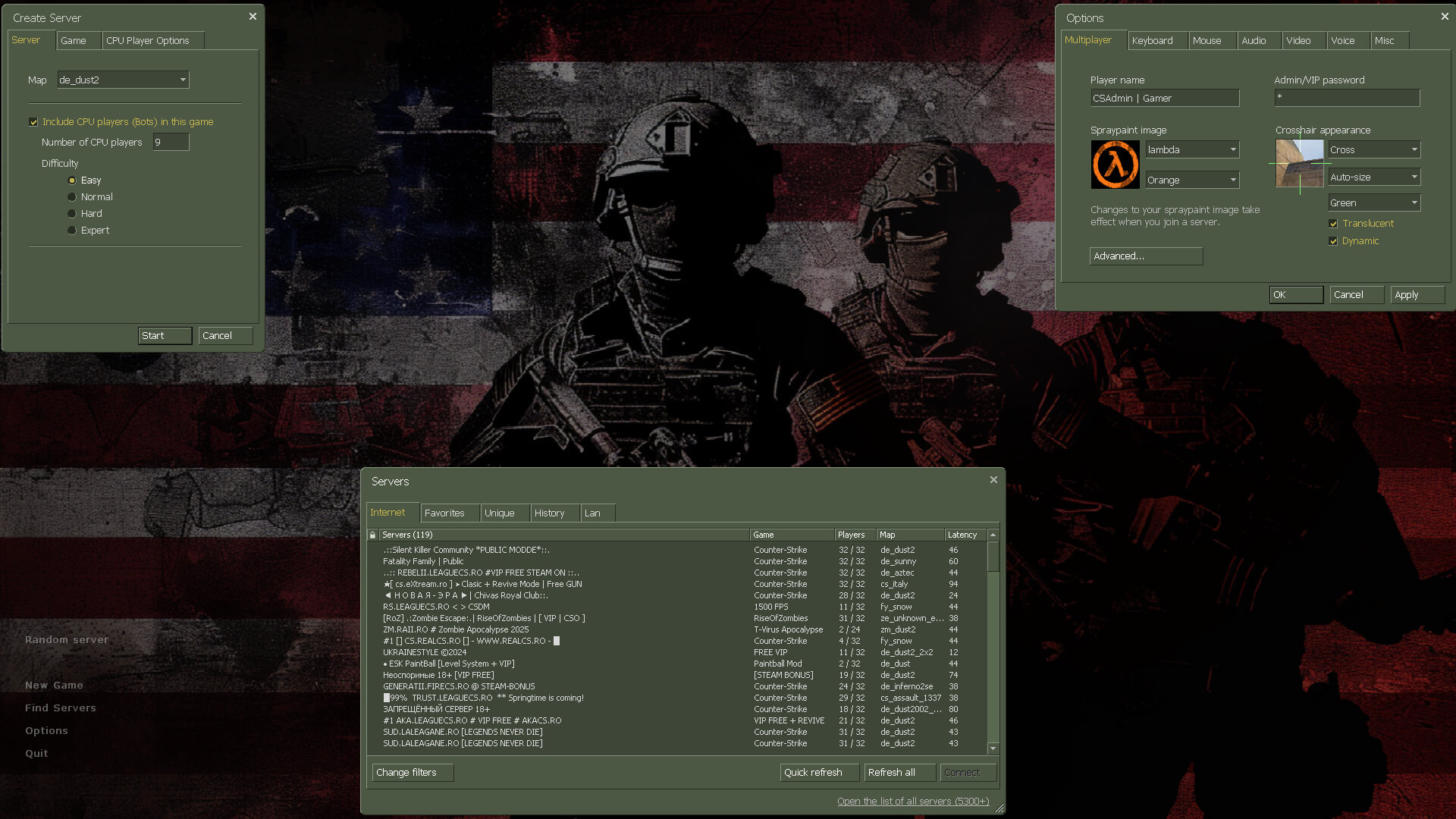Image resolution: width=1456 pixels, height=819 pixels.
Task: Switch to the CPU Player Options tab
Action: 148,41
